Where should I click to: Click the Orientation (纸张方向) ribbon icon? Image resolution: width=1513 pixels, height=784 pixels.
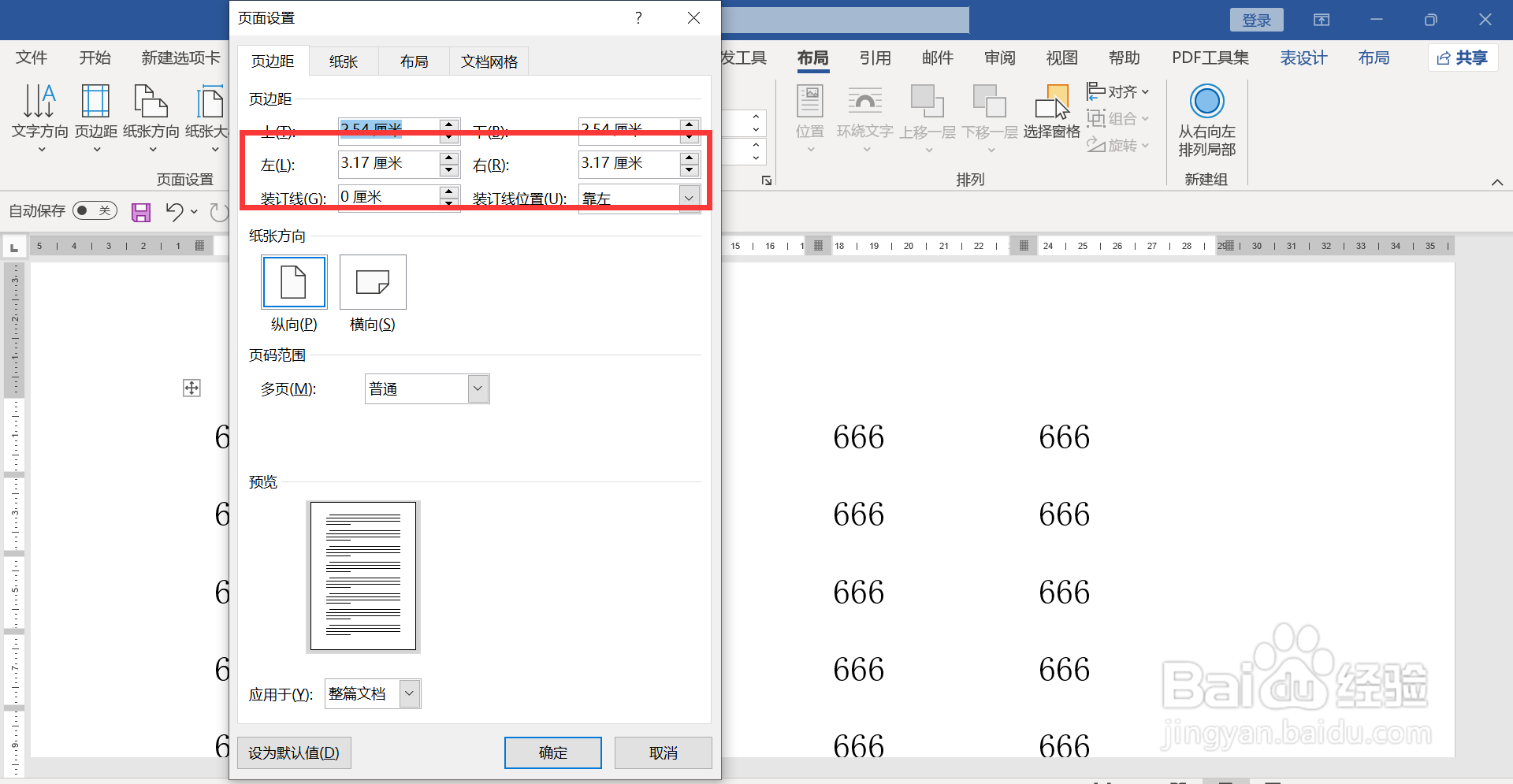pyautogui.click(x=151, y=101)
